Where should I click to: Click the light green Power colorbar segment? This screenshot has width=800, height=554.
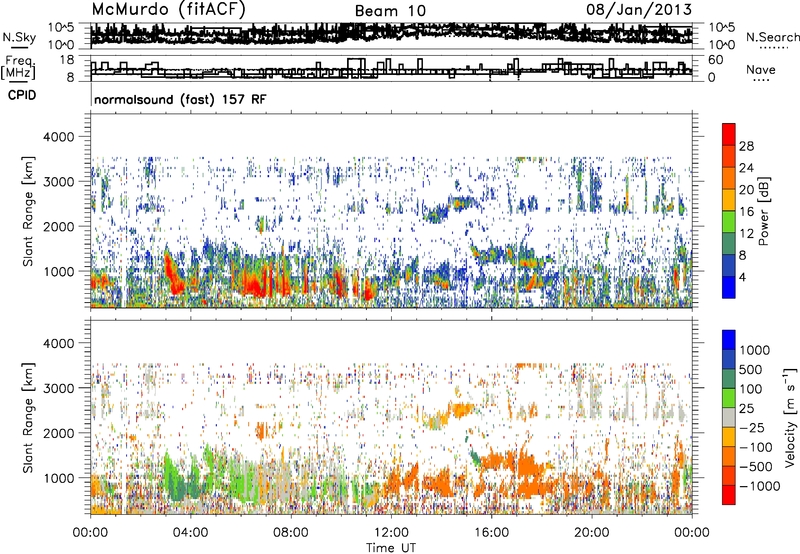pyautogui.click(x=729, y=222)
